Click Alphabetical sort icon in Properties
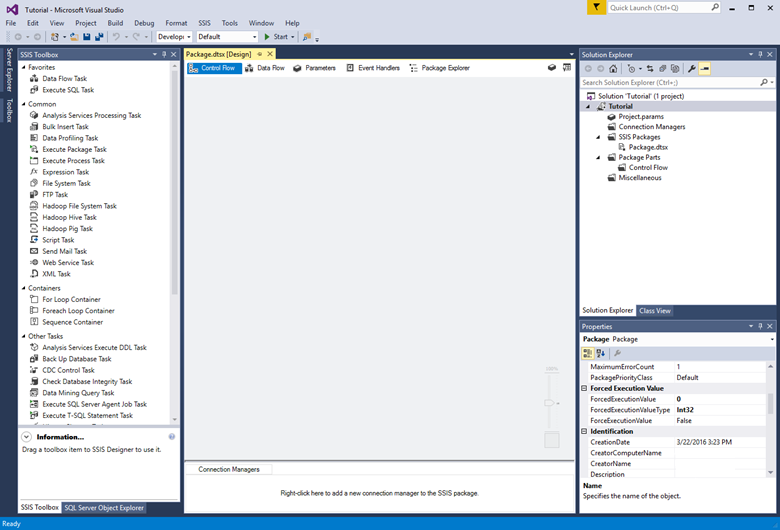This screenshot has width=780, height=530. [600, 353]
